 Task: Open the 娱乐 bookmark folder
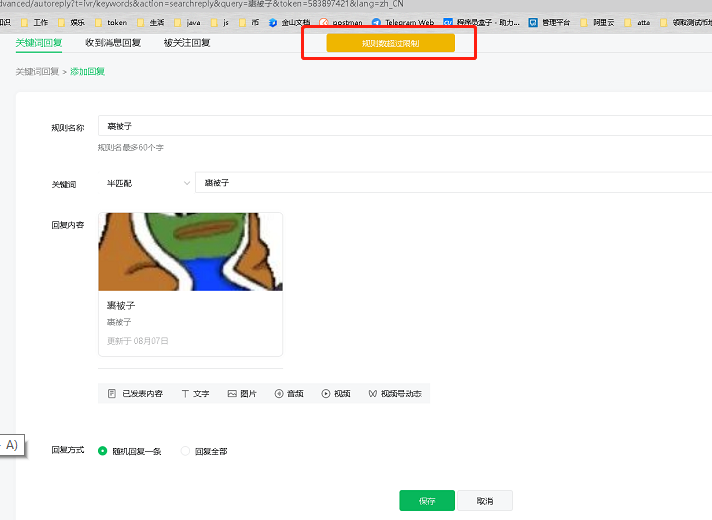[x=72, y=23]
